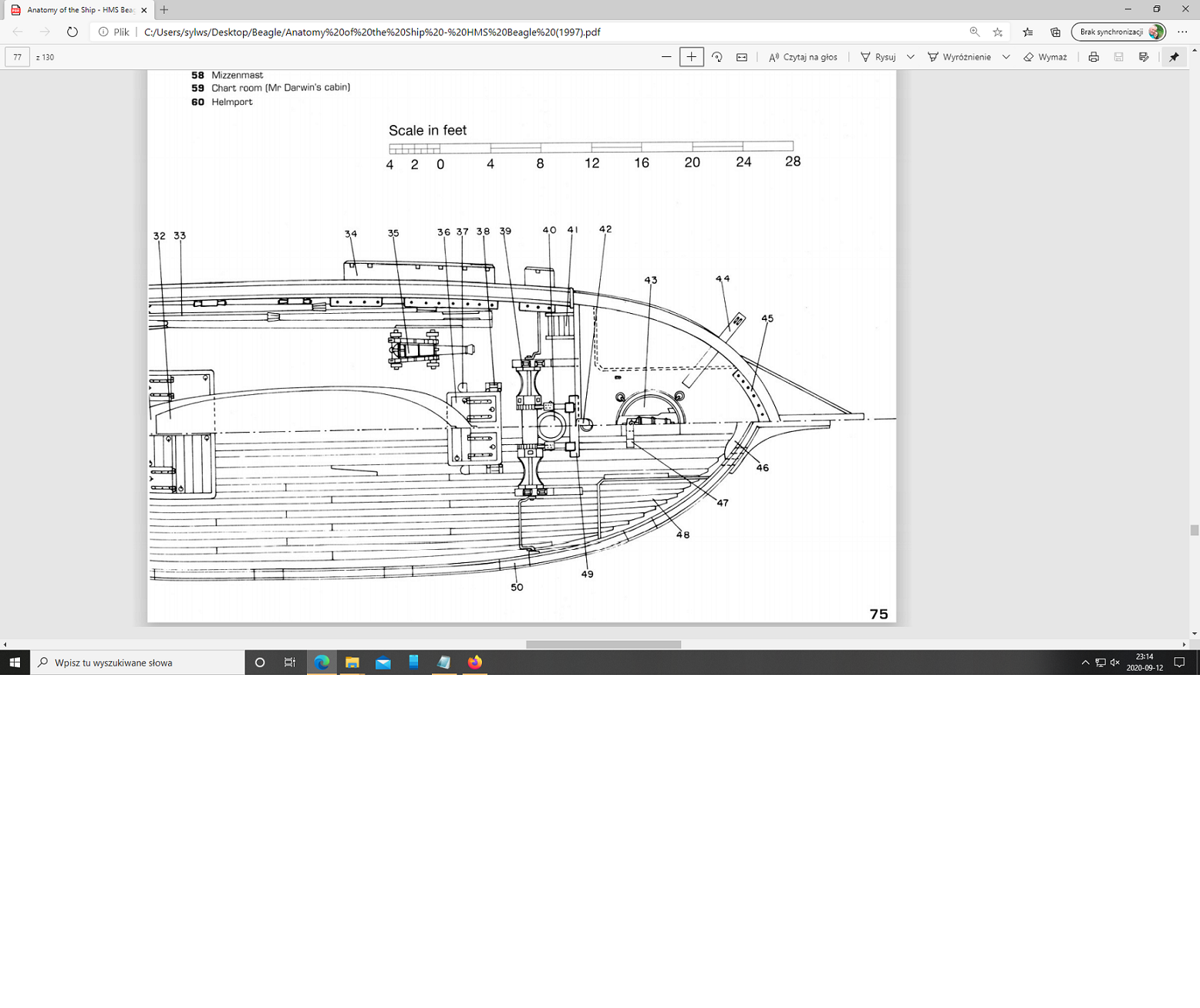
Task: Expand the Wyróżnienie options dropdown arrow
Action: (1006, 57)
